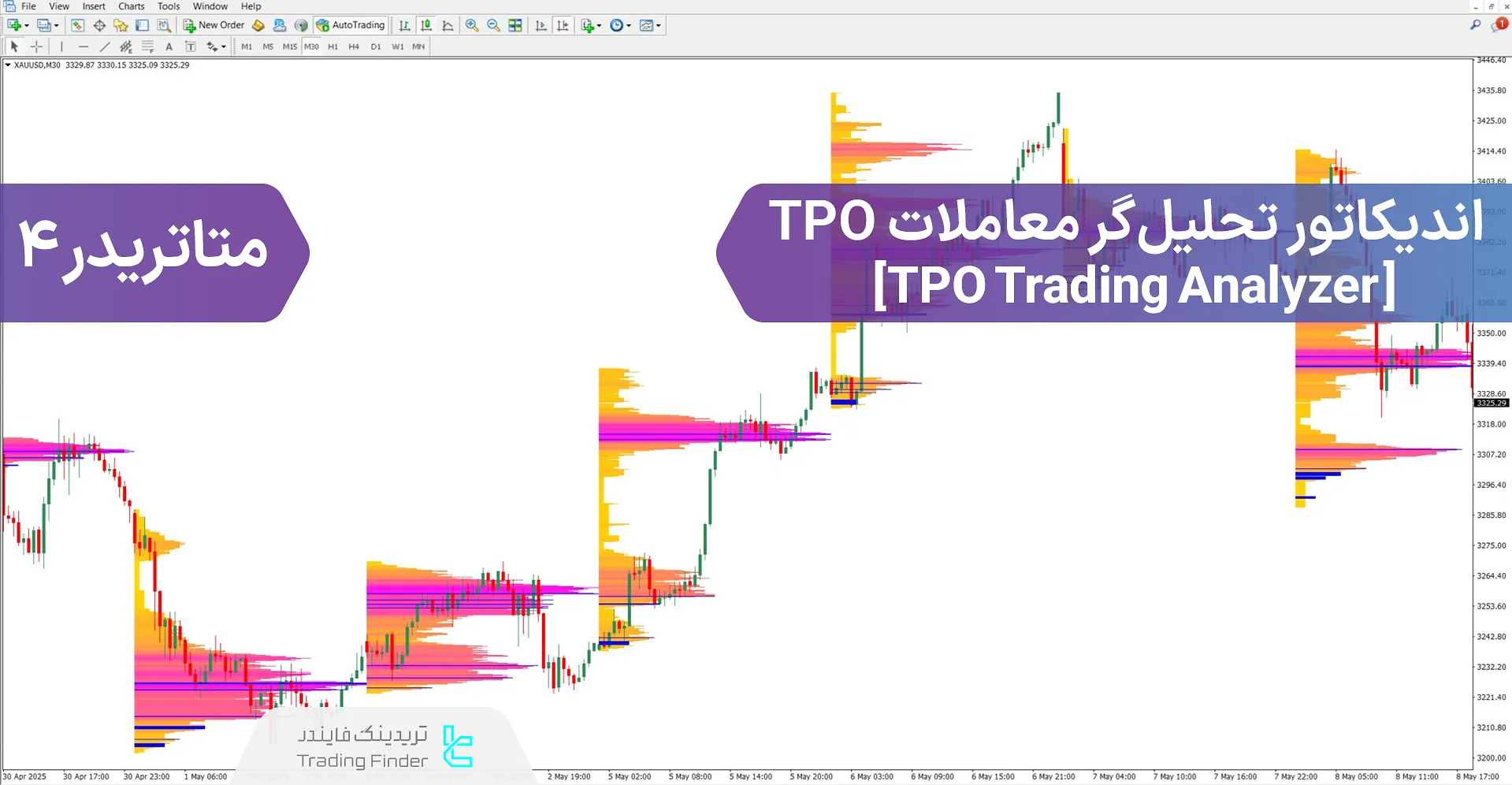
Task: Zoom in on the chart
Action: tap(472, 24)
